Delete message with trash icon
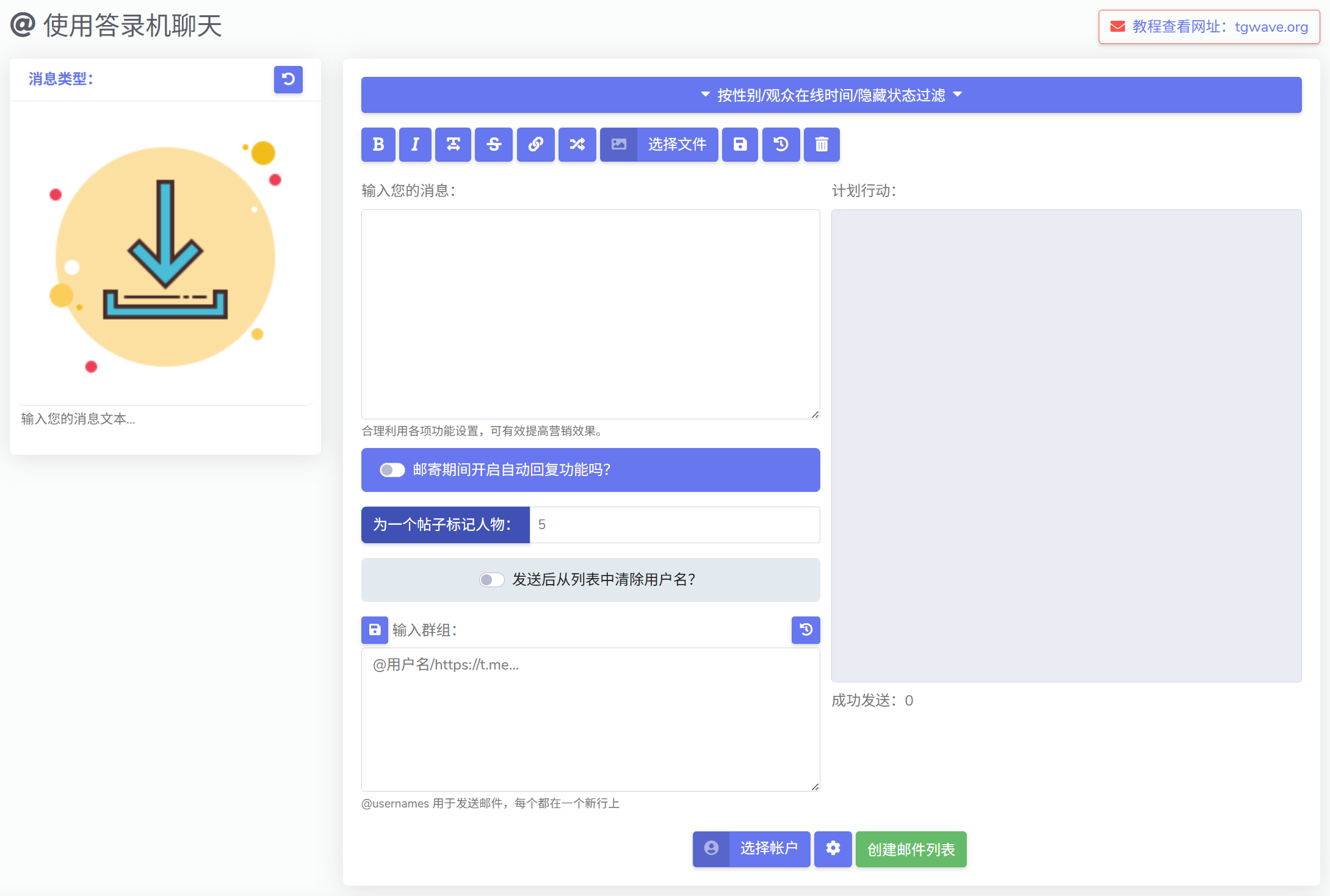 [822, 145]
